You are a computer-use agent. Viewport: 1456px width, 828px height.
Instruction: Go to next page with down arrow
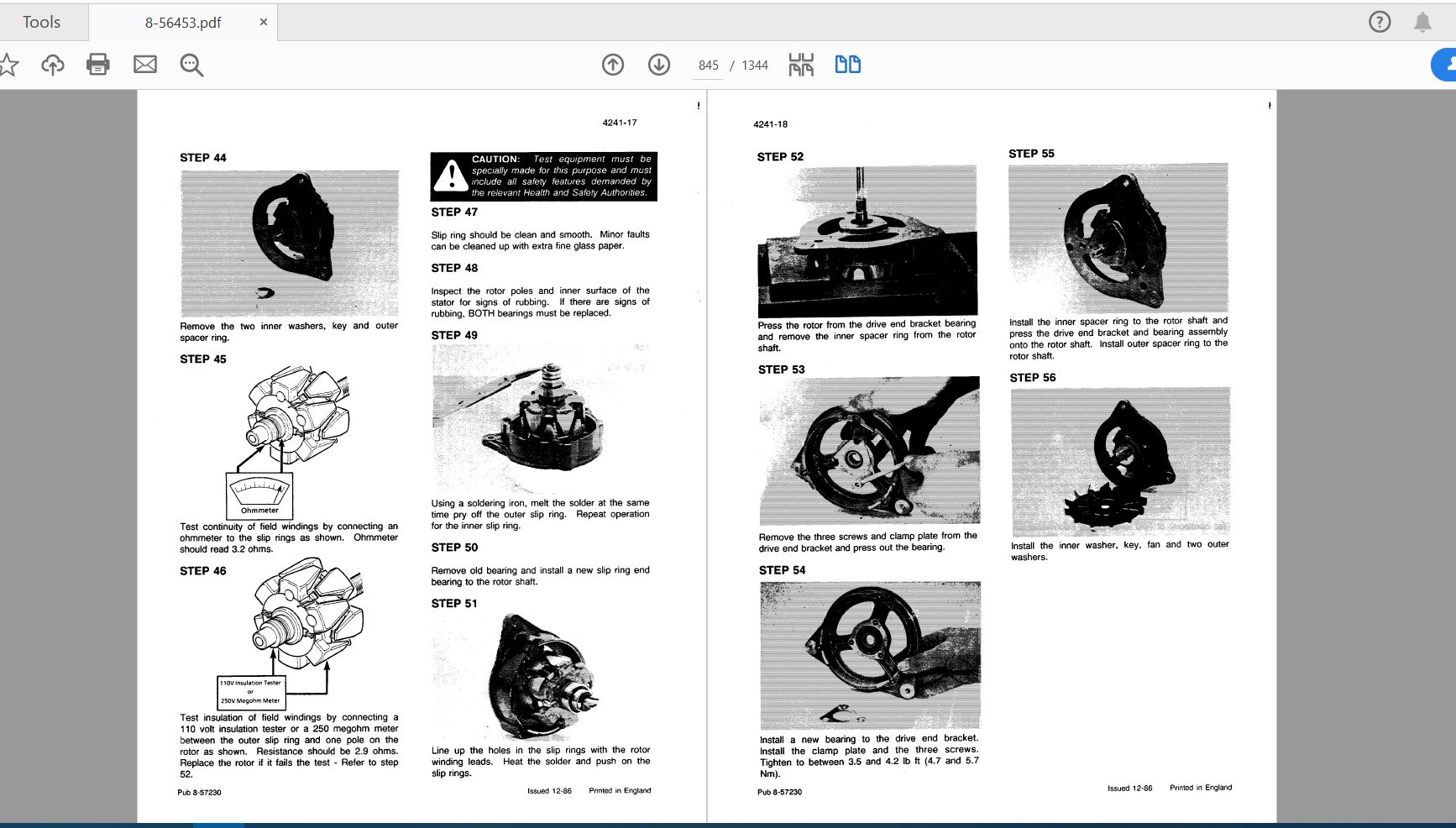[x=659, y=65]
